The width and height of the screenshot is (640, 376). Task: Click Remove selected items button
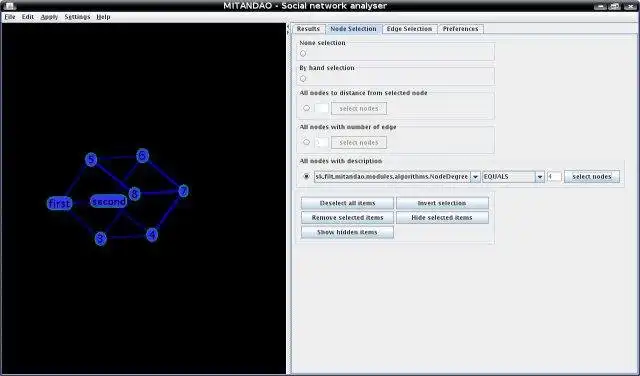pyautogui.click(x=347, y=218)
